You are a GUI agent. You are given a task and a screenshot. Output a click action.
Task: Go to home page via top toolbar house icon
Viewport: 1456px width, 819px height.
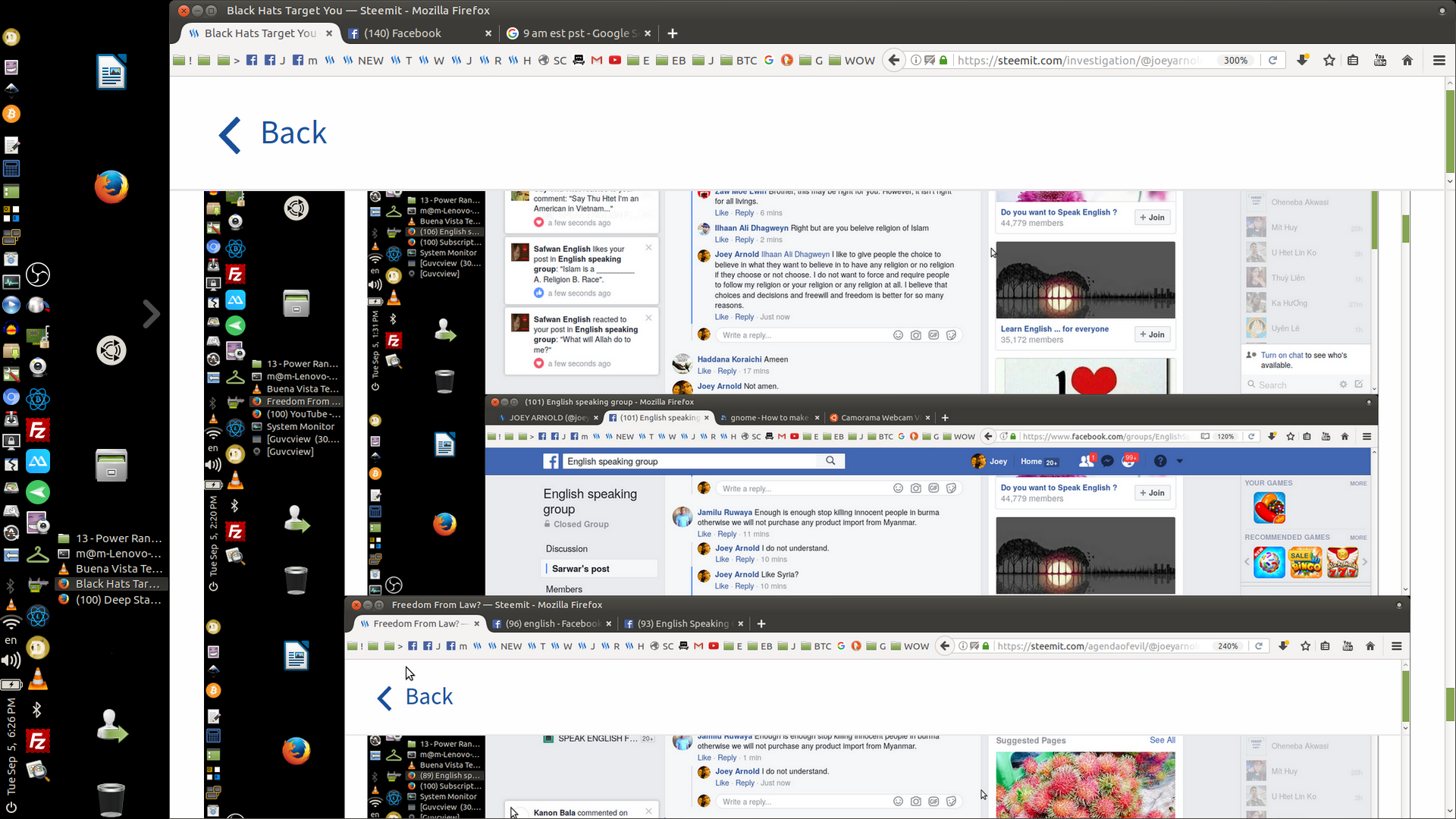1407,60
